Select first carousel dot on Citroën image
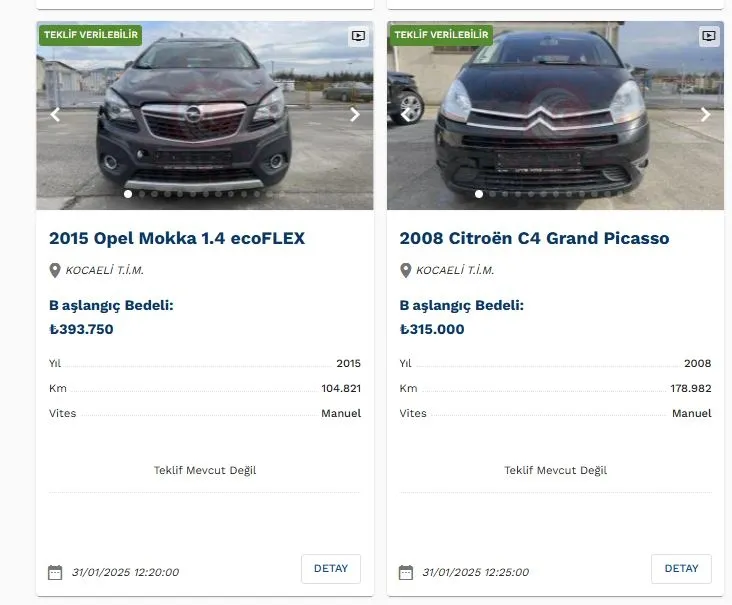The width and height of the screenshot is (732, 605). (479, 194)
